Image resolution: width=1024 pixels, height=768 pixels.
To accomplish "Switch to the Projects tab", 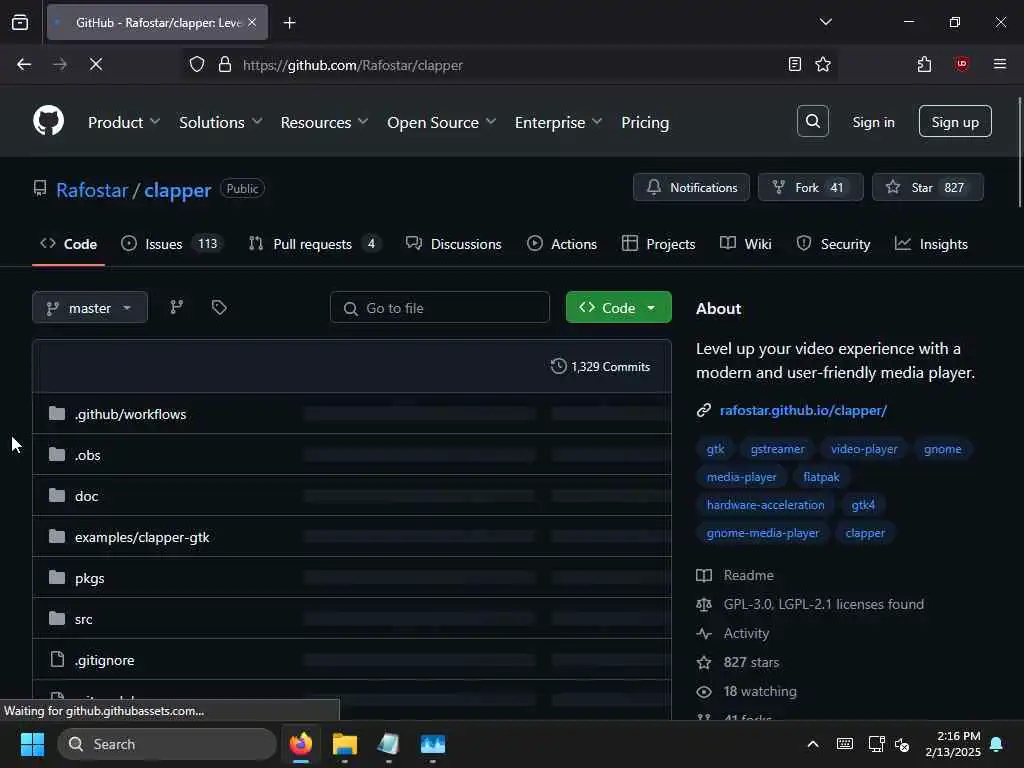I will coord(658,244).
